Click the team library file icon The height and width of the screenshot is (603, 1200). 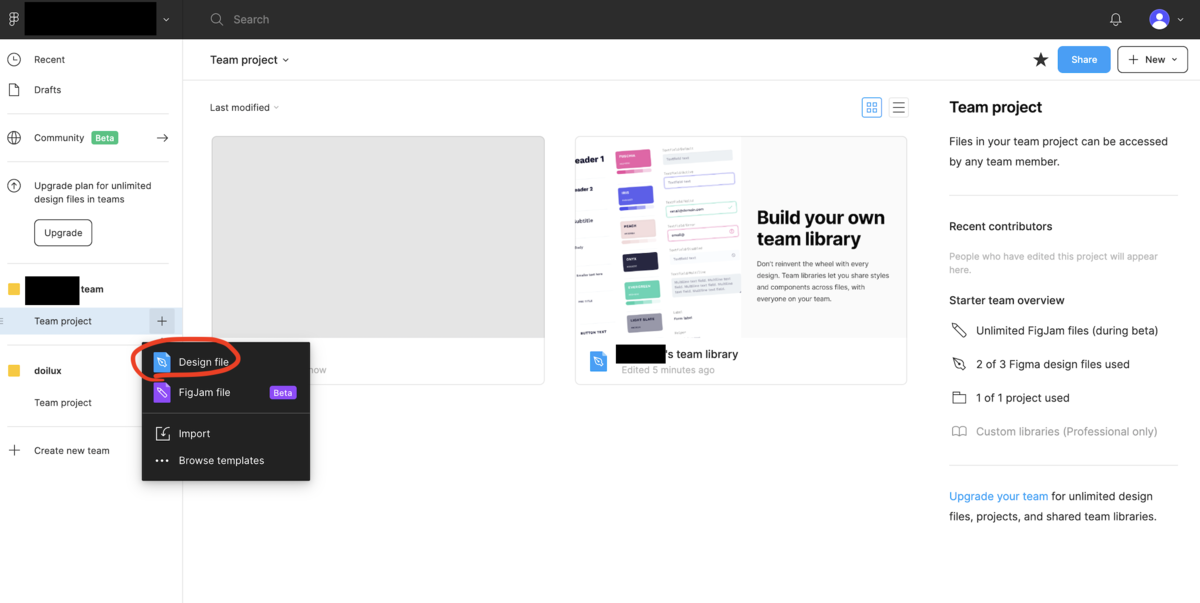[x=598, y=362]
